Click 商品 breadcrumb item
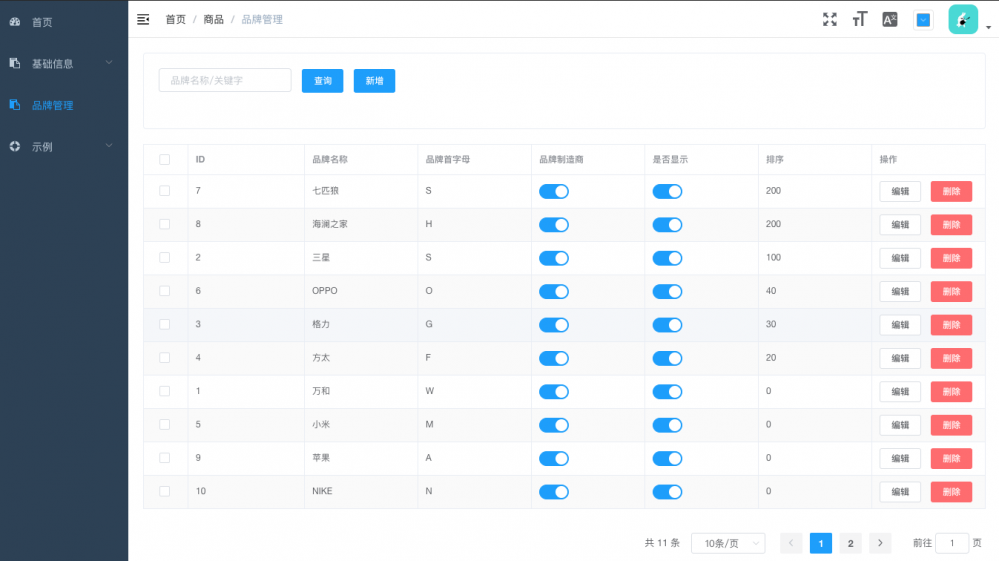Screen dimensions: 999x561 pos(213,20)
